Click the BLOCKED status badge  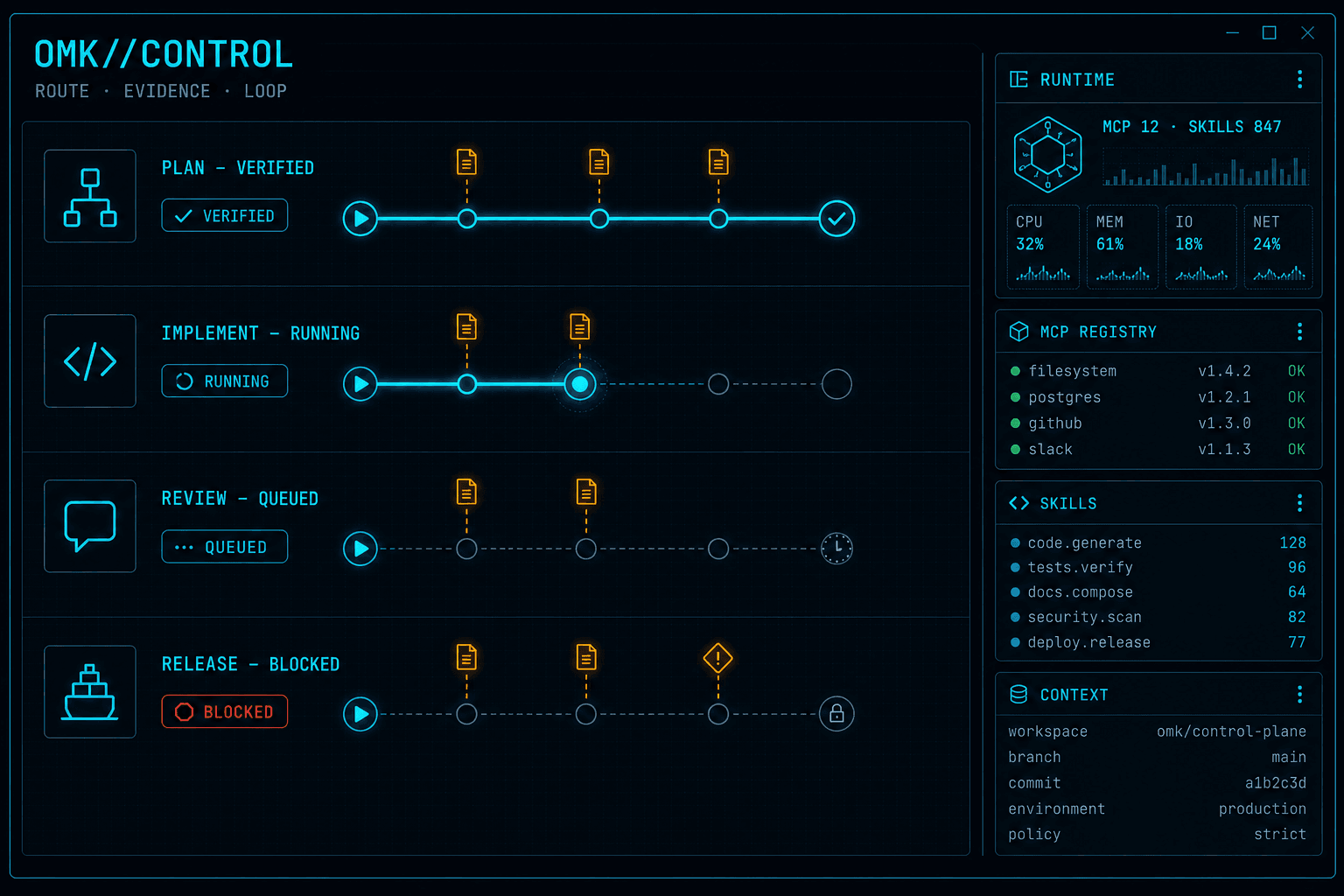(x=225, y=711)
